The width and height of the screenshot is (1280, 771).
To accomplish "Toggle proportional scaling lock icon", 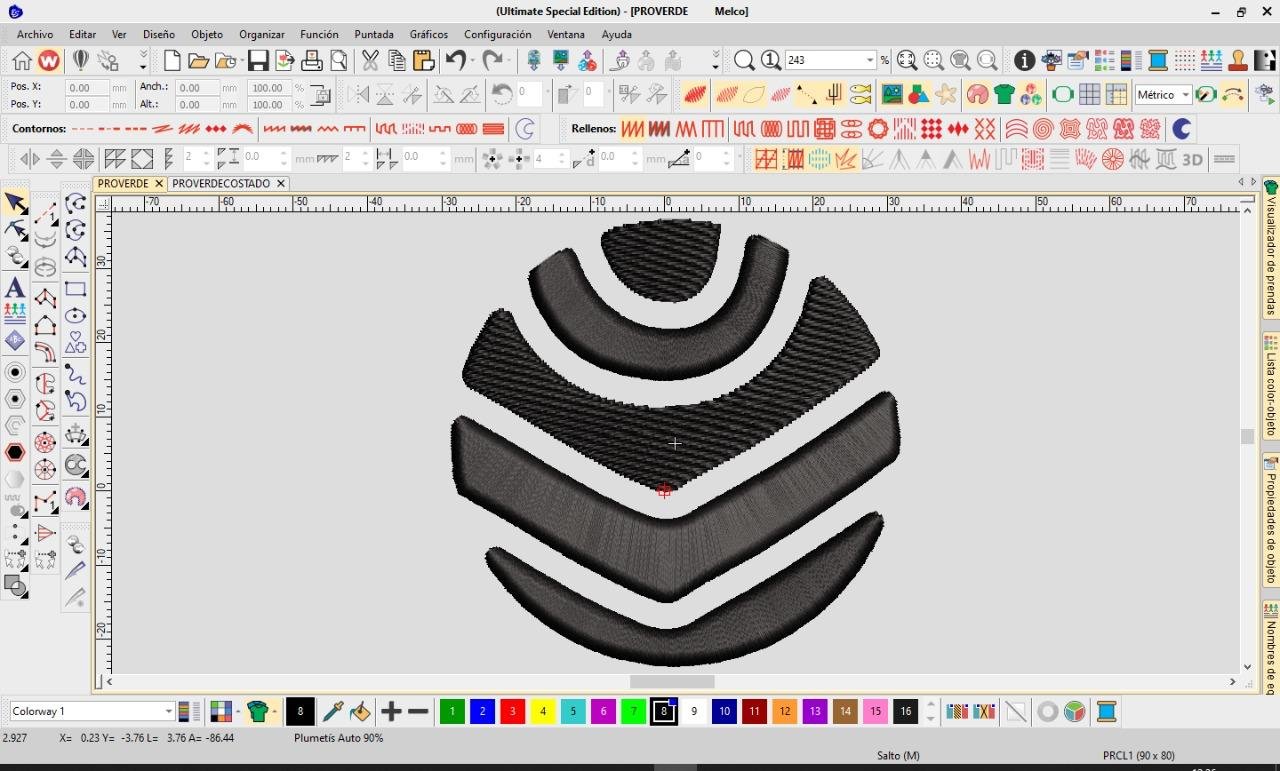I will click(320, 95).
